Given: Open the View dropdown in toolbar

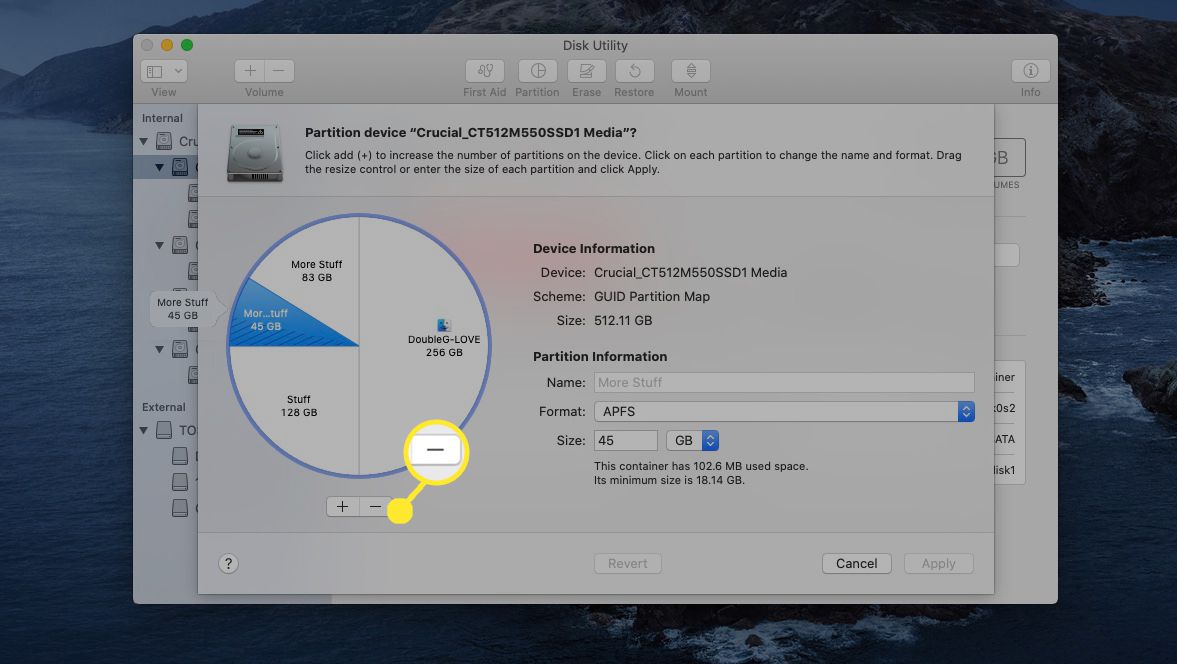Looking at the screenshot, I should 164,72.
